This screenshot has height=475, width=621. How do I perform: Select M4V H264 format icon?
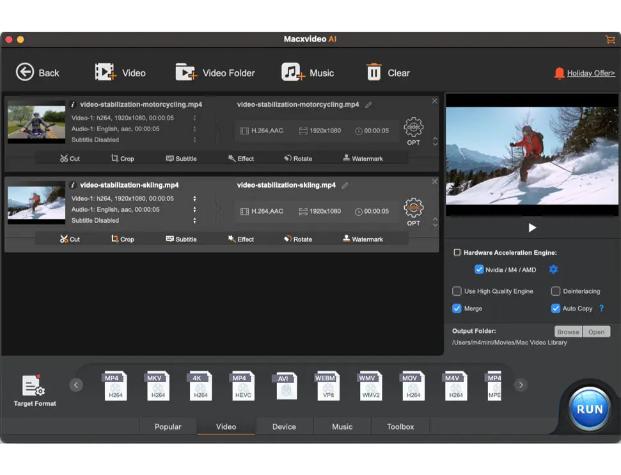click(x=455, y=385)
